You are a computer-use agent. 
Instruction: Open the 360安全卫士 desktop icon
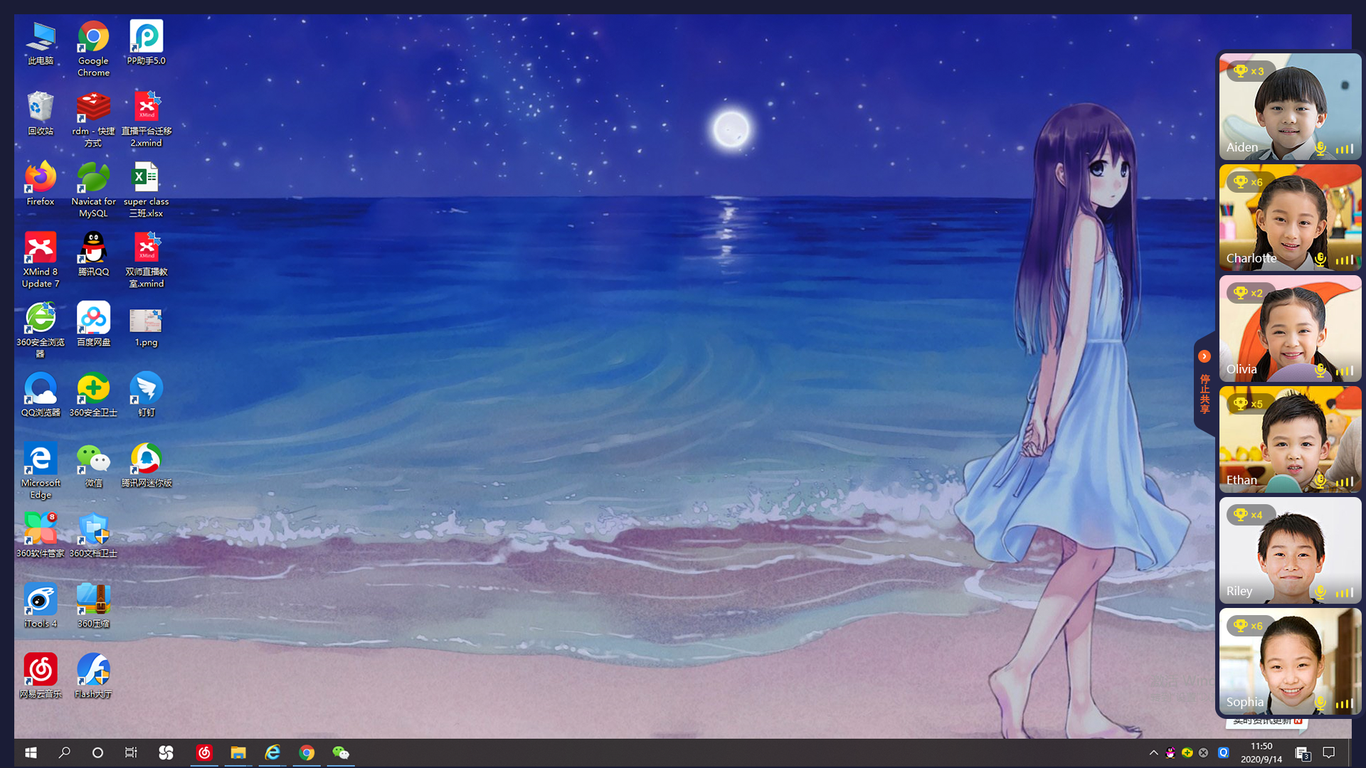click(x=93, y=394)
